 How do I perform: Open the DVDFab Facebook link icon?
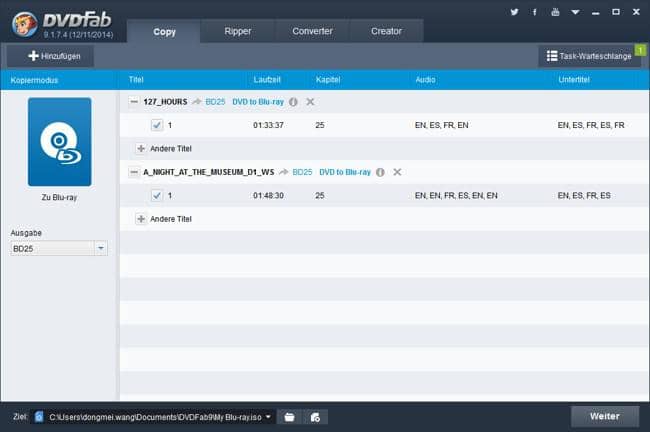click(x=535, y=12)
